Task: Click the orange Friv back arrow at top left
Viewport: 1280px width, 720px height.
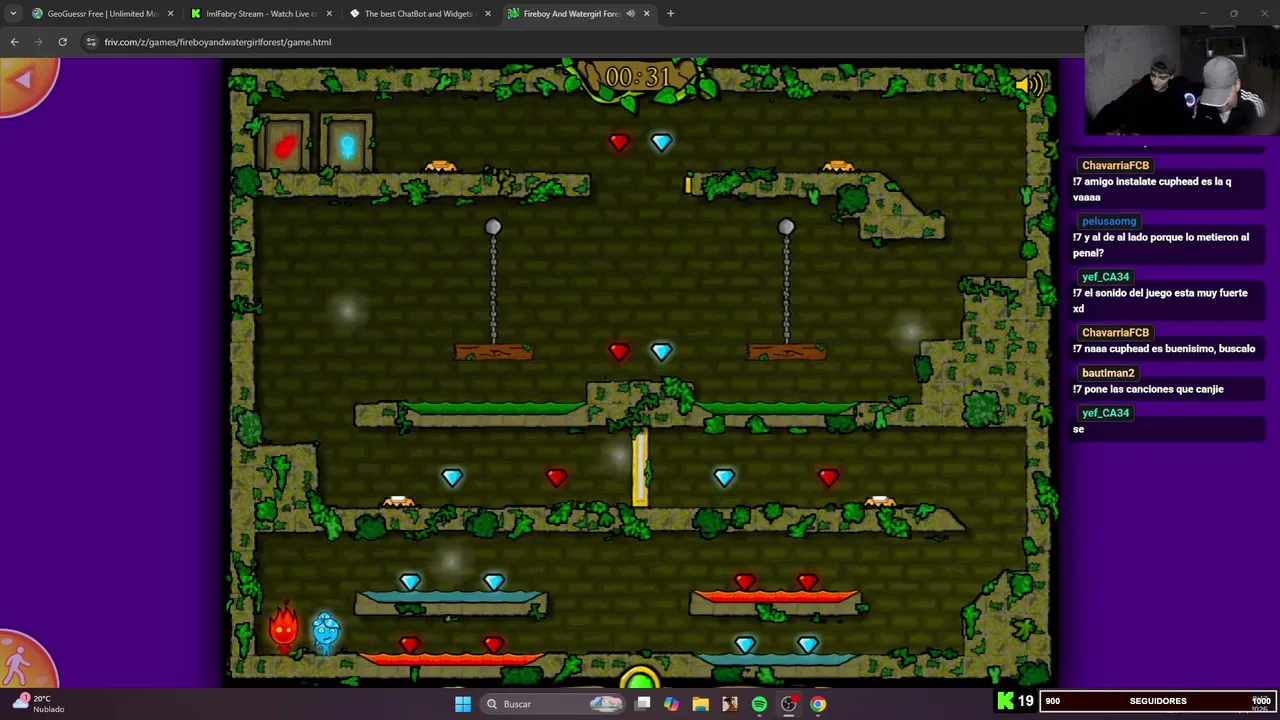Action: [x=25, y=82]
